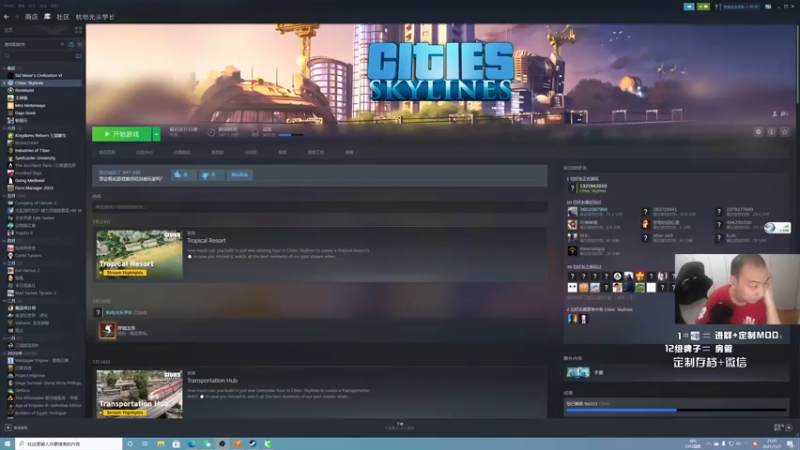Click the clock recent-sort icon in library

[x=71, y=44]
